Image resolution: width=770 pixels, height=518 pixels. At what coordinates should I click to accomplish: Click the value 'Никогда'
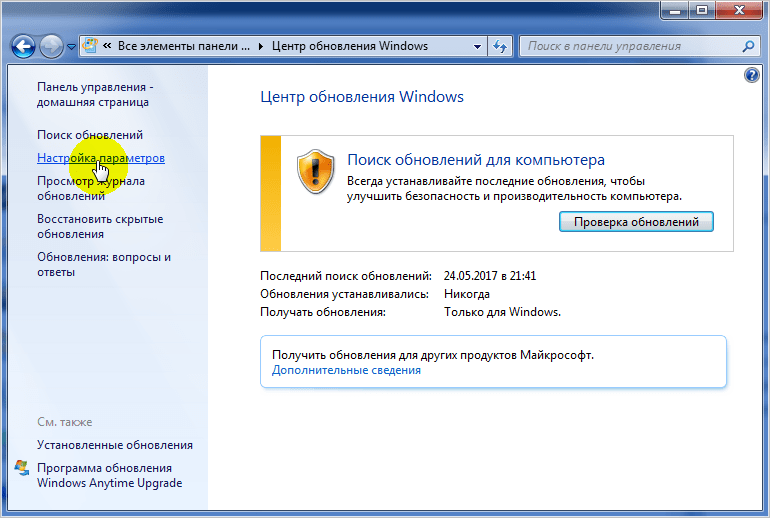(x=467, y=294)
